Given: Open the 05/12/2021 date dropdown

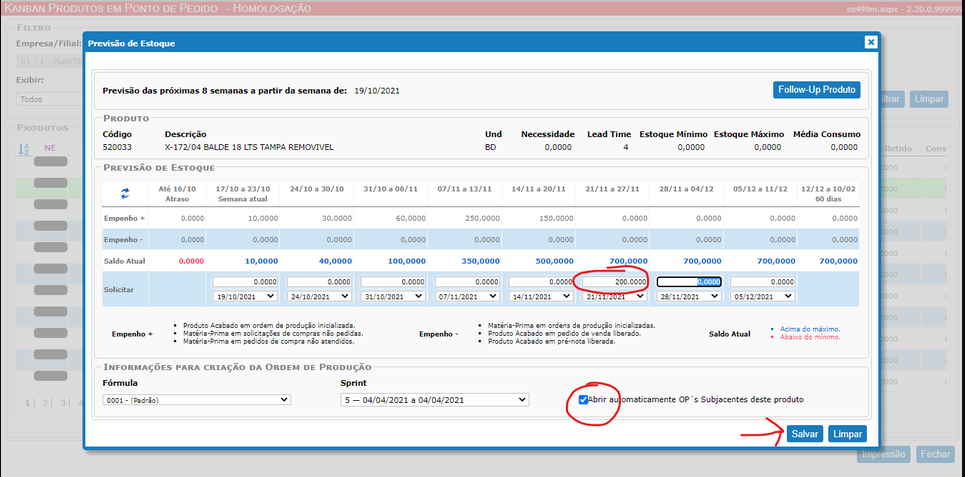Looking at the screenshot, I should [763, 296].
